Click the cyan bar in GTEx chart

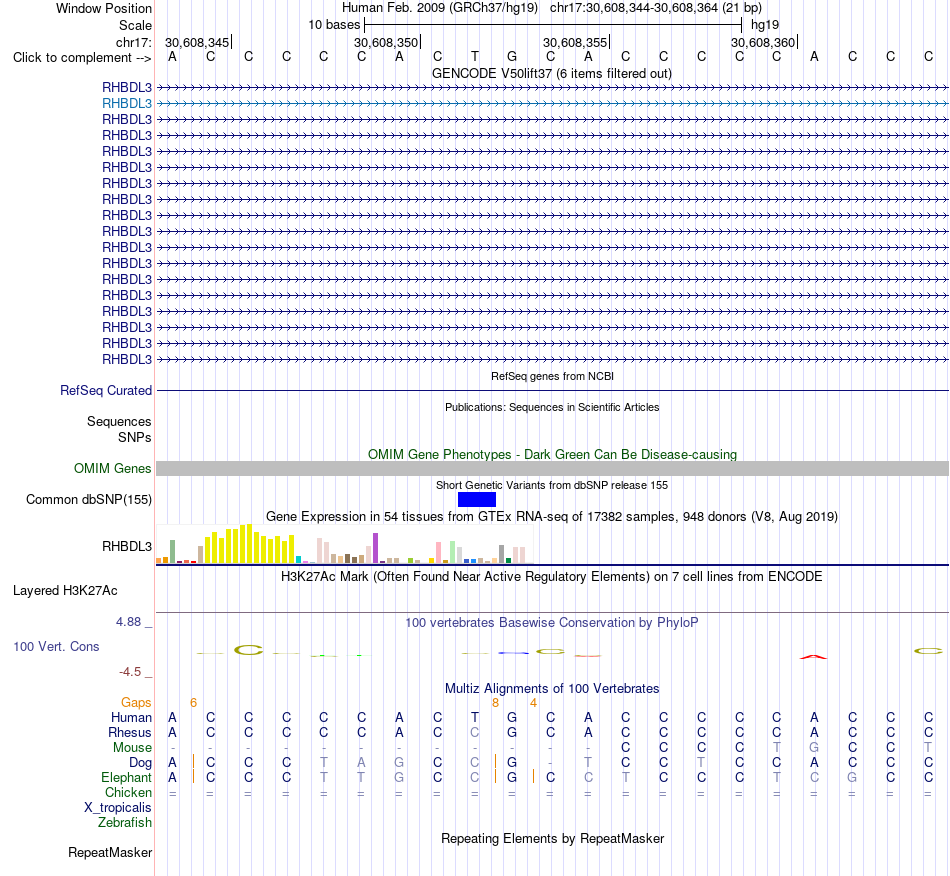click(x=298, y=560)
